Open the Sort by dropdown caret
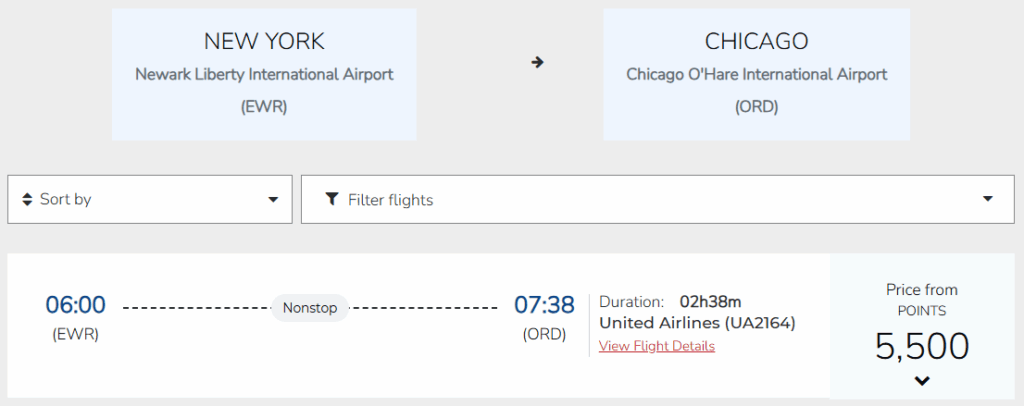1024x406 pixels. point(273,199)
